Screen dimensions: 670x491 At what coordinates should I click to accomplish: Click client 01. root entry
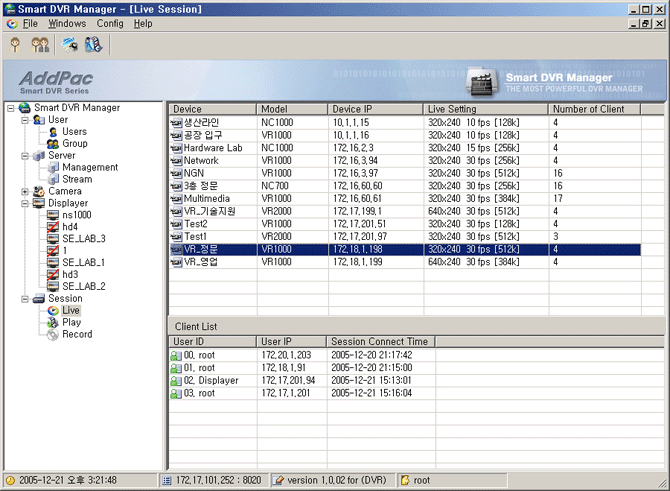(199, 368)
